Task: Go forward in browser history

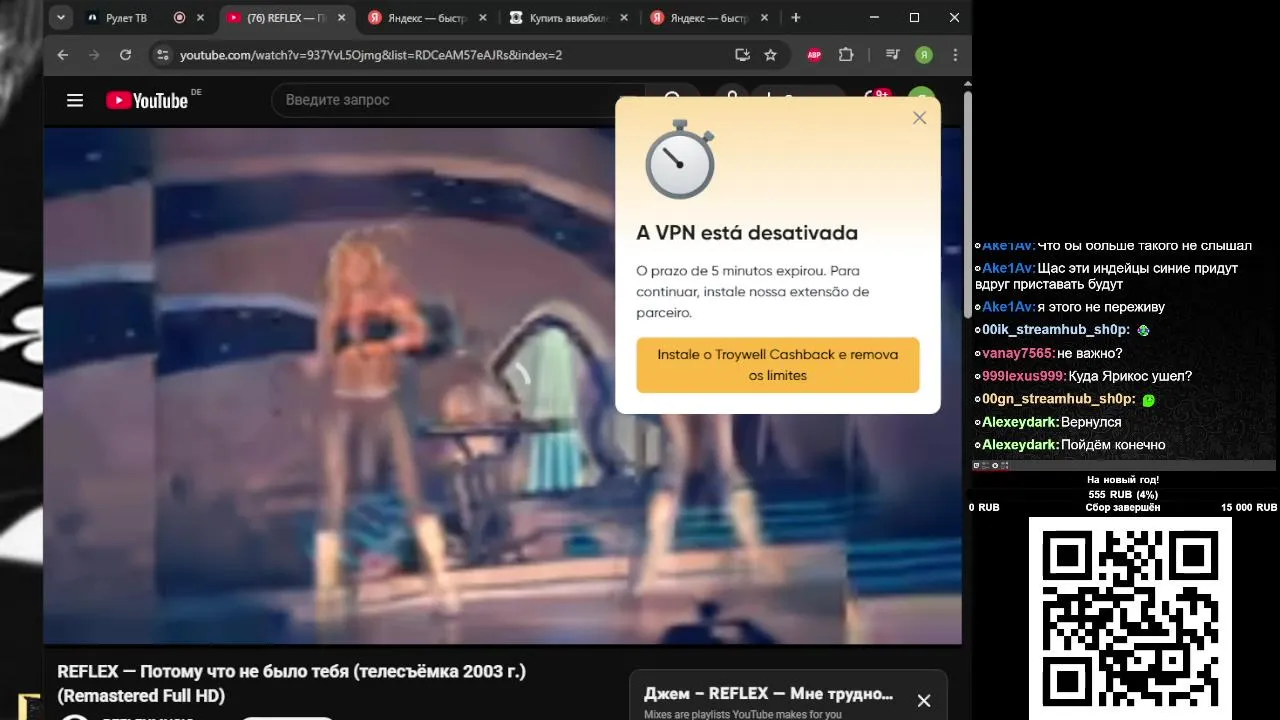Action: click(x=94, y=55)
